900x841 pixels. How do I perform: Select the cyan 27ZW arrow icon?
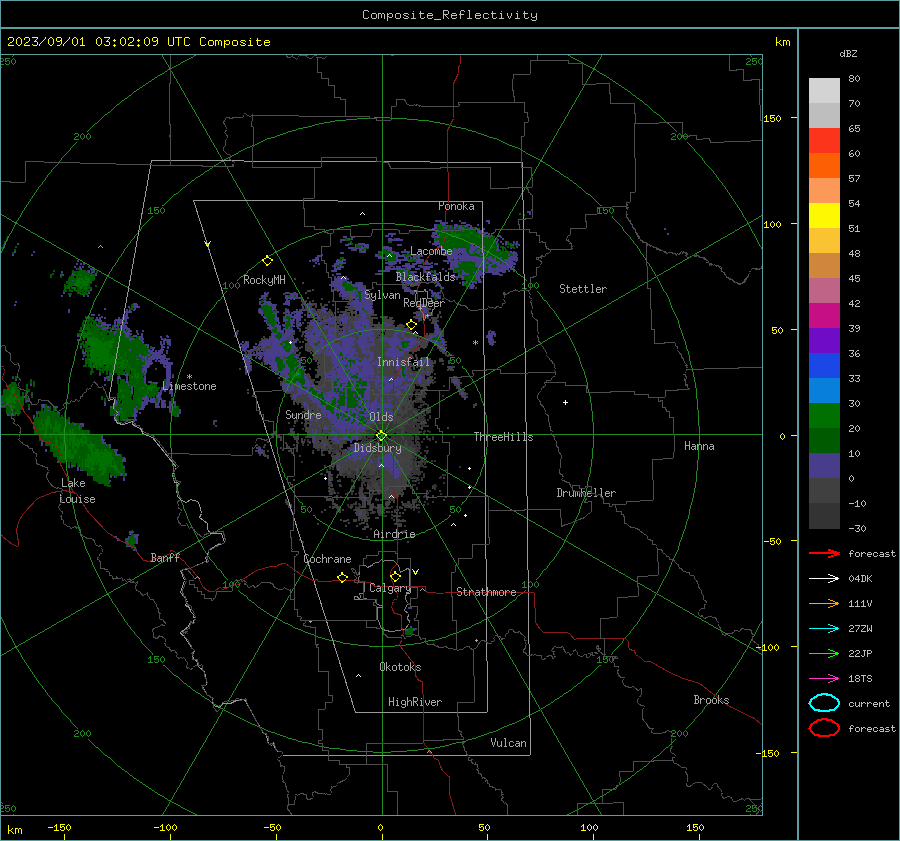(824, 629)
